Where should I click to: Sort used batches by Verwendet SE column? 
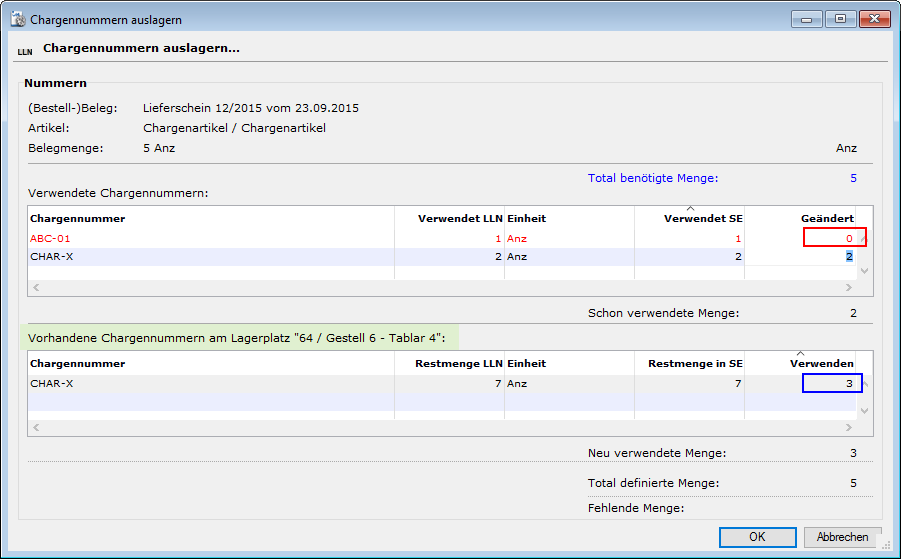(689, 218)
